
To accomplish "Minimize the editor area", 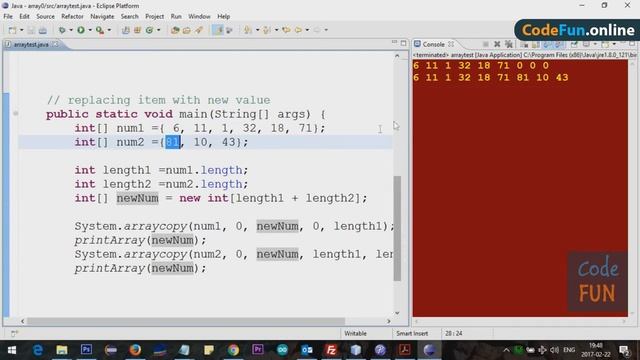I will [394, 43].
